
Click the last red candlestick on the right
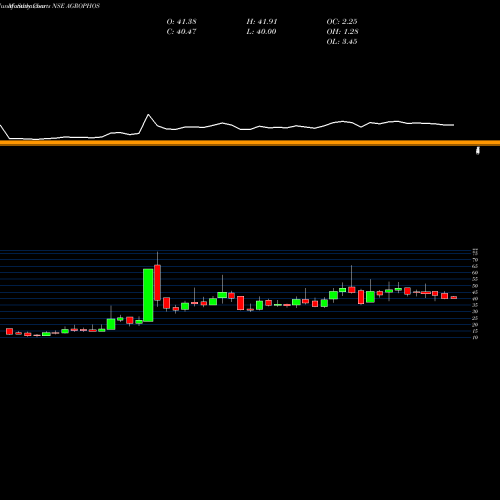tap(454, 297)
